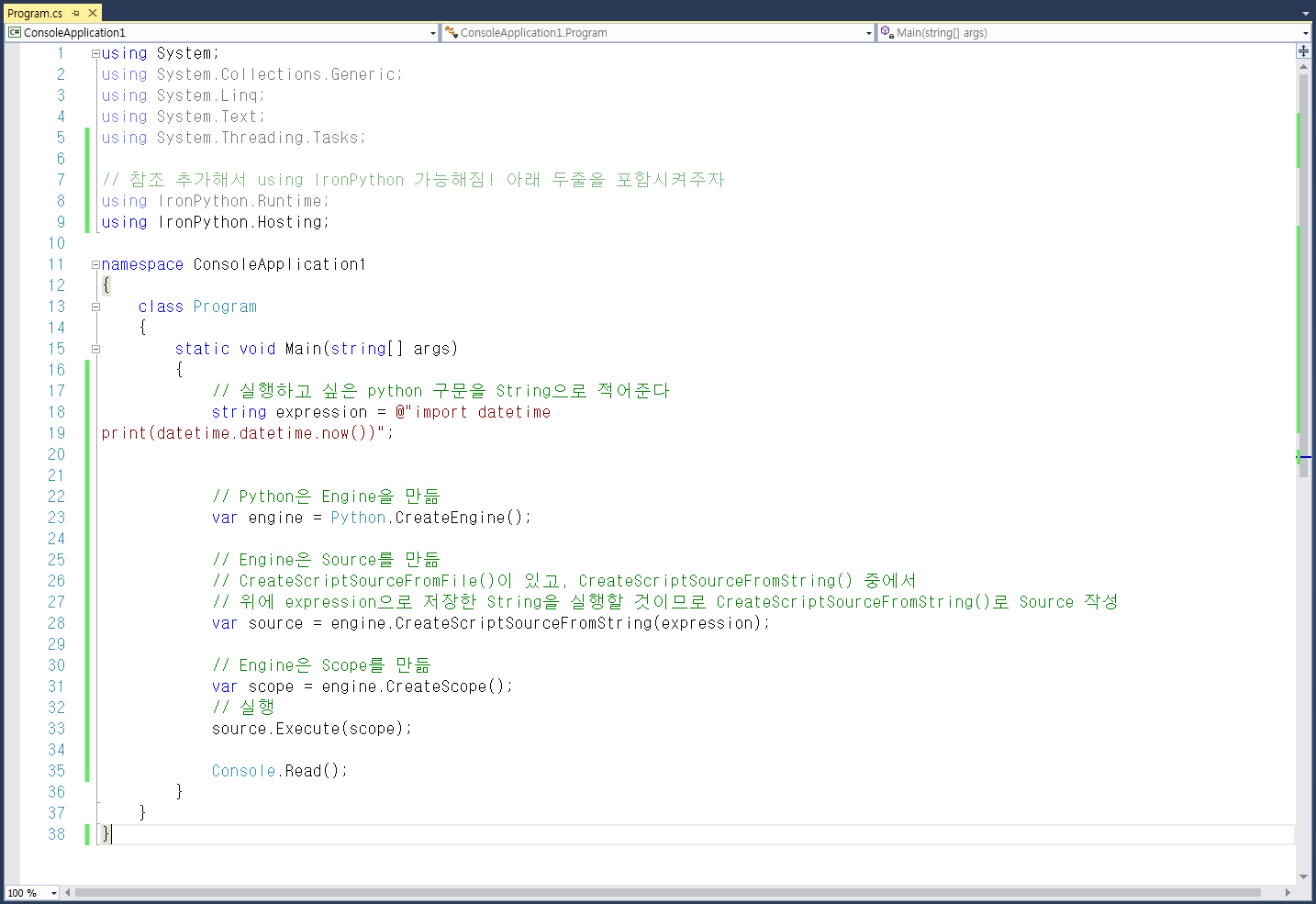Click 'Main' in the method signature

click(303, 349)
